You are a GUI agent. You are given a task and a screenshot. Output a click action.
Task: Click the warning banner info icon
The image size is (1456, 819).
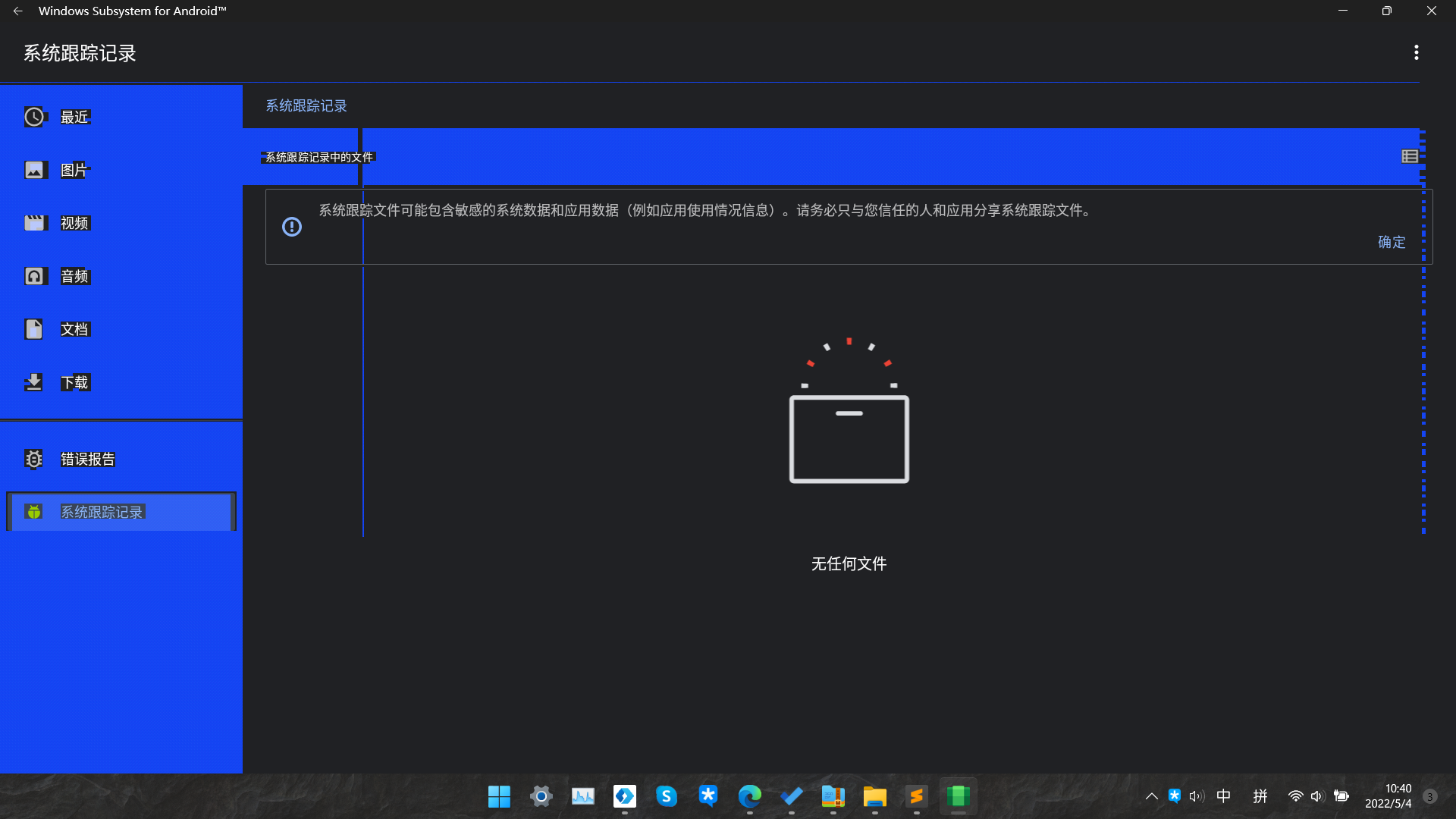coord(292,227)
